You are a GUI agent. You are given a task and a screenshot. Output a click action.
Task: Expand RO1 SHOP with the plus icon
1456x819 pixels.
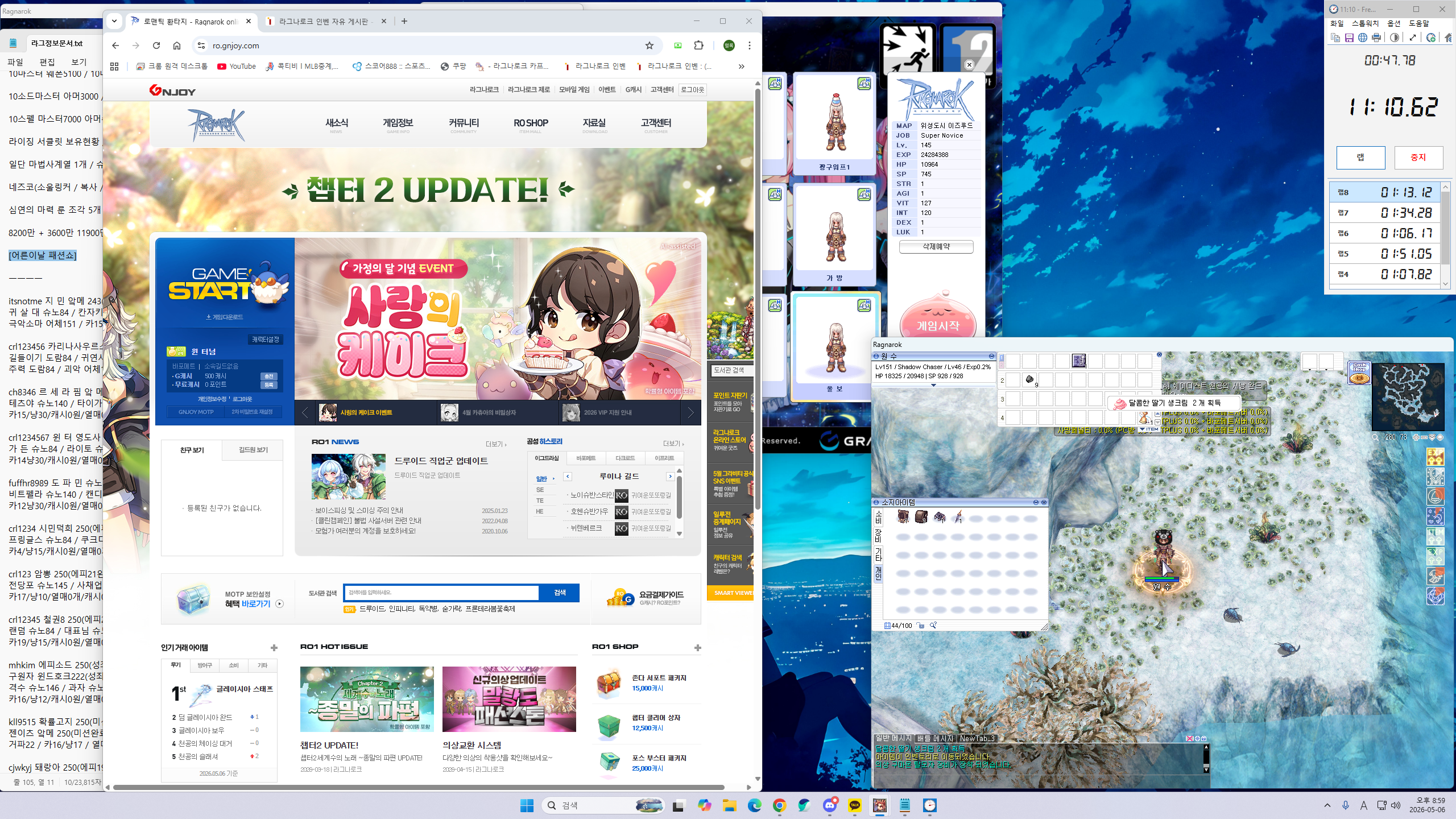[x=698, y=648]
